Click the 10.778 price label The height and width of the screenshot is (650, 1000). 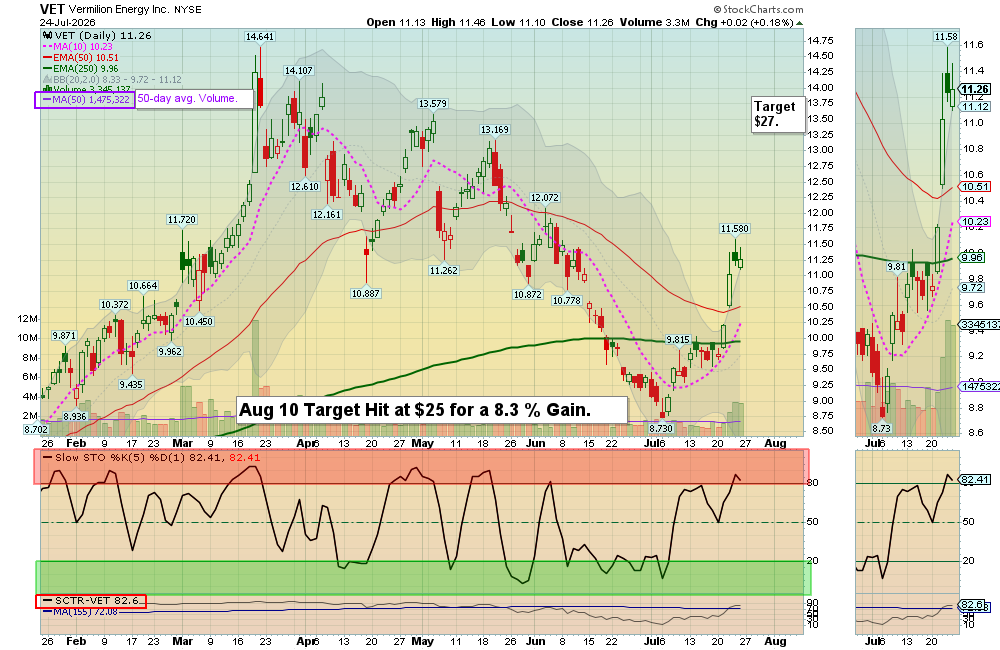566,300
